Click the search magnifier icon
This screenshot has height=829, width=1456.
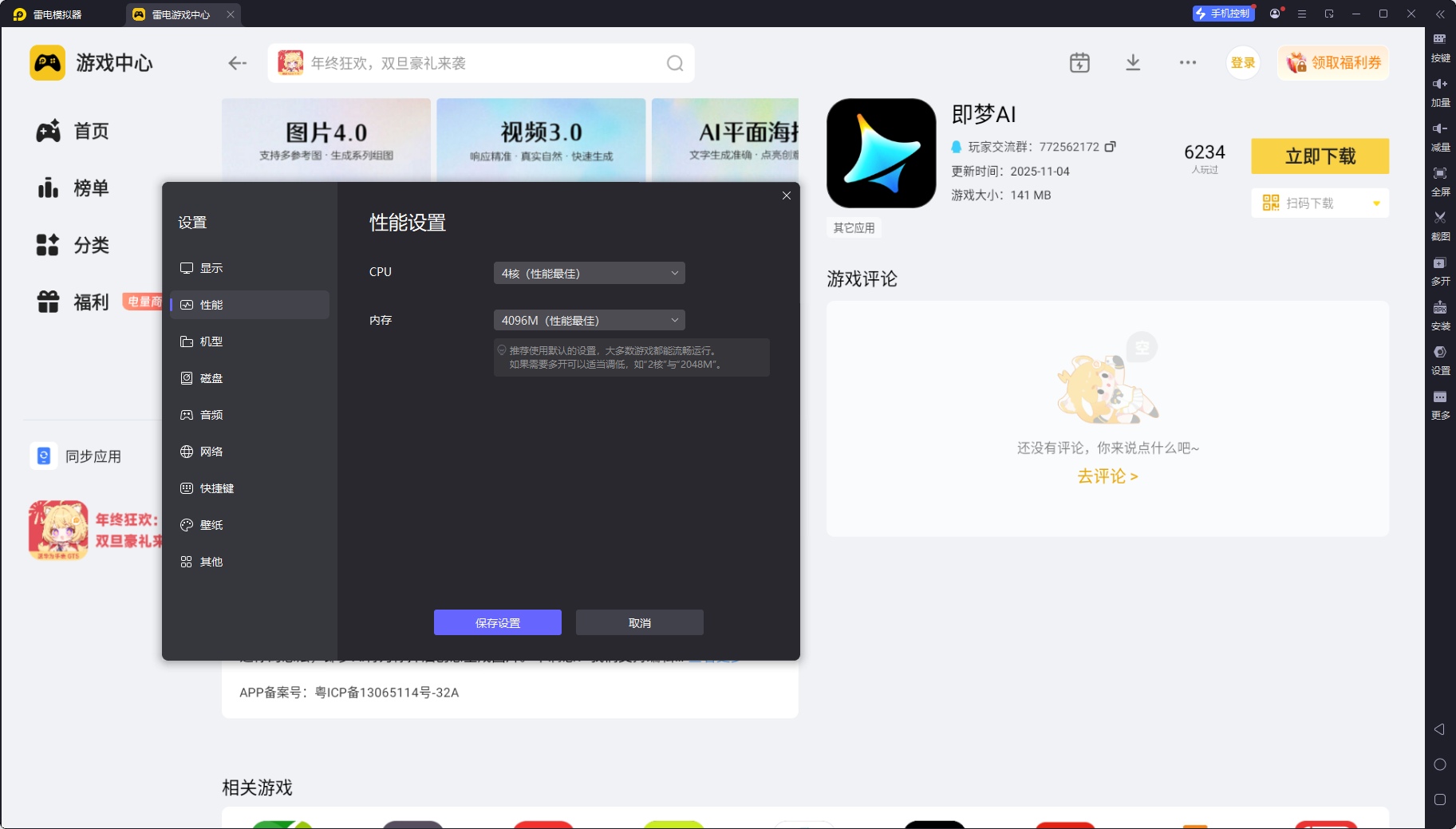coord(675,63)
